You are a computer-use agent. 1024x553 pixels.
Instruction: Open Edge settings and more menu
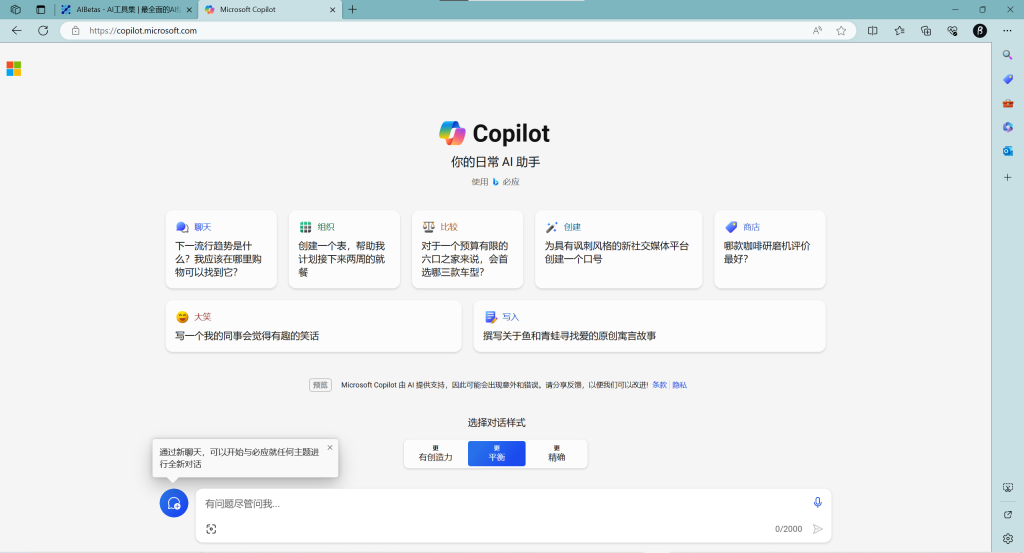[x=1006, y=31]
